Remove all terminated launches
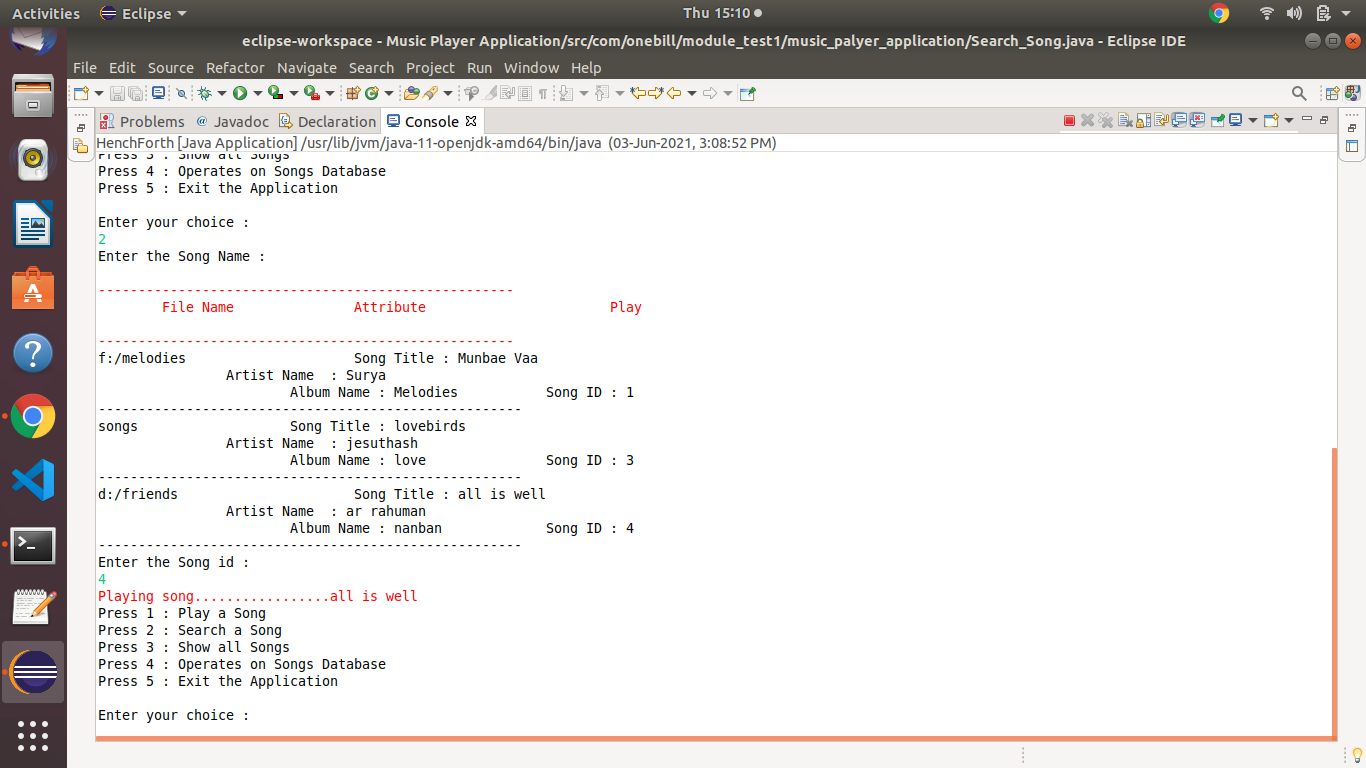Screen dimensions: 1366x768 point(1106,119)
